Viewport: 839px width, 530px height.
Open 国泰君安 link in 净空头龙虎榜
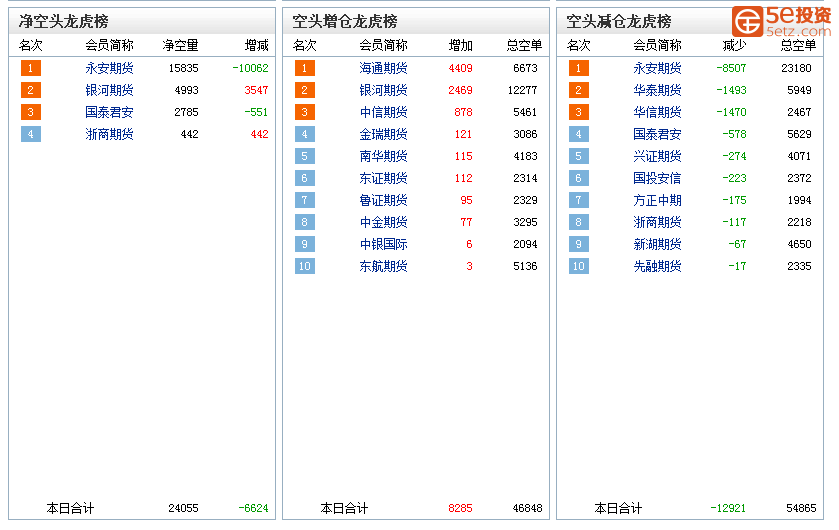(x=109, y=112)
